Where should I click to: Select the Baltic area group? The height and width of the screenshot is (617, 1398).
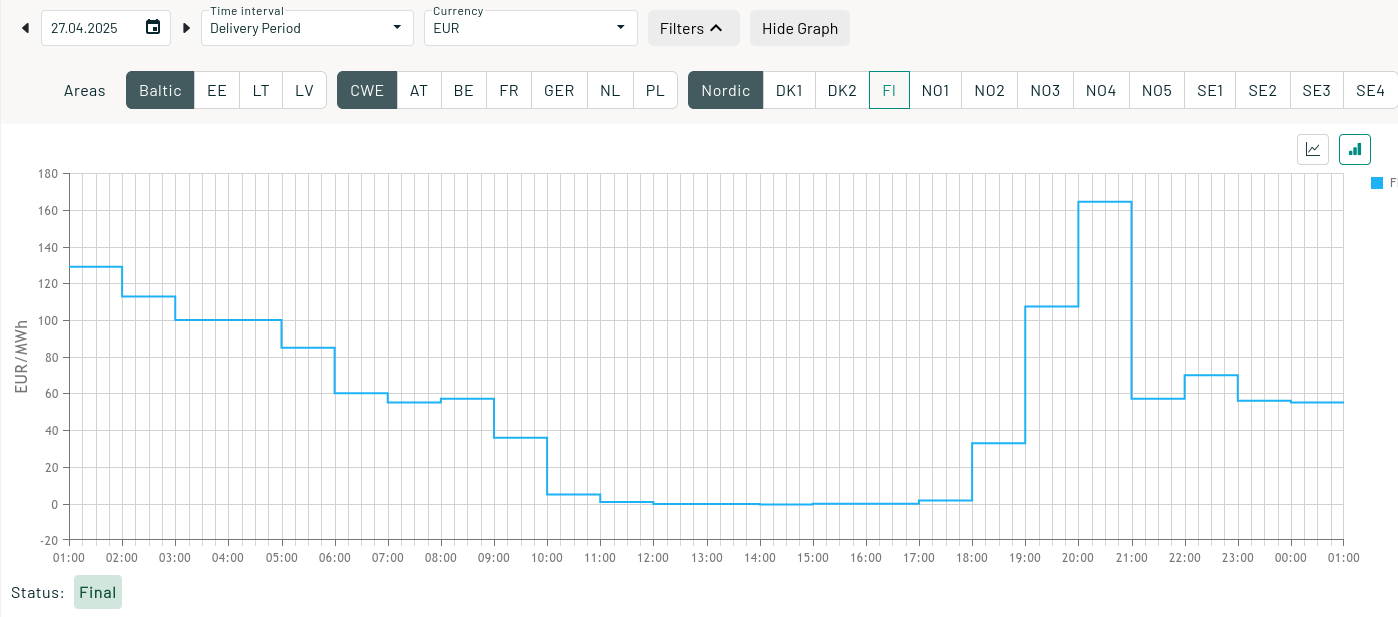tap(160, 90)
